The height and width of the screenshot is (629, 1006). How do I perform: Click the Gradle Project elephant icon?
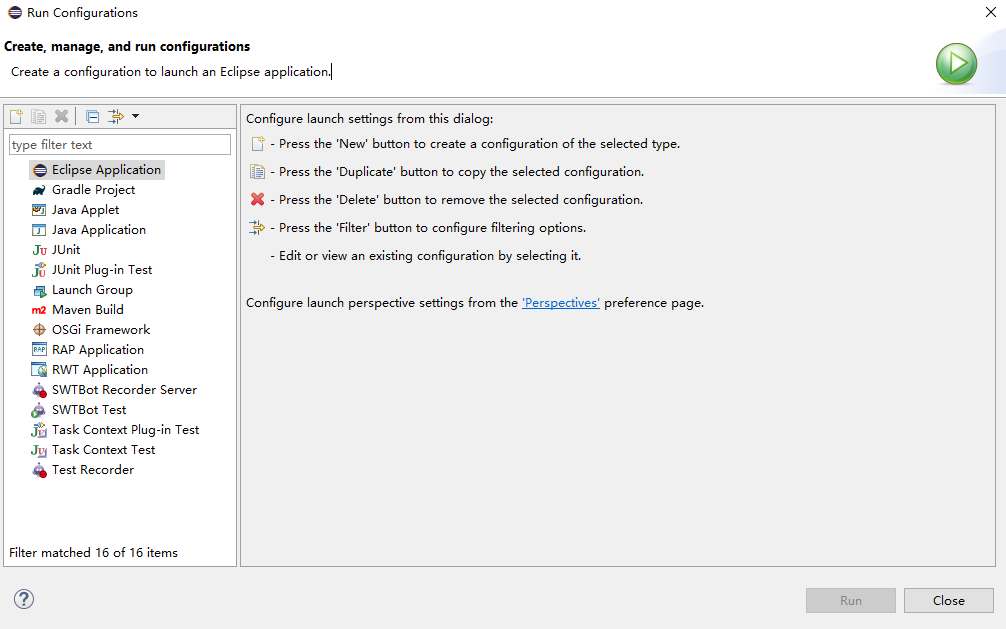[39, 190]
